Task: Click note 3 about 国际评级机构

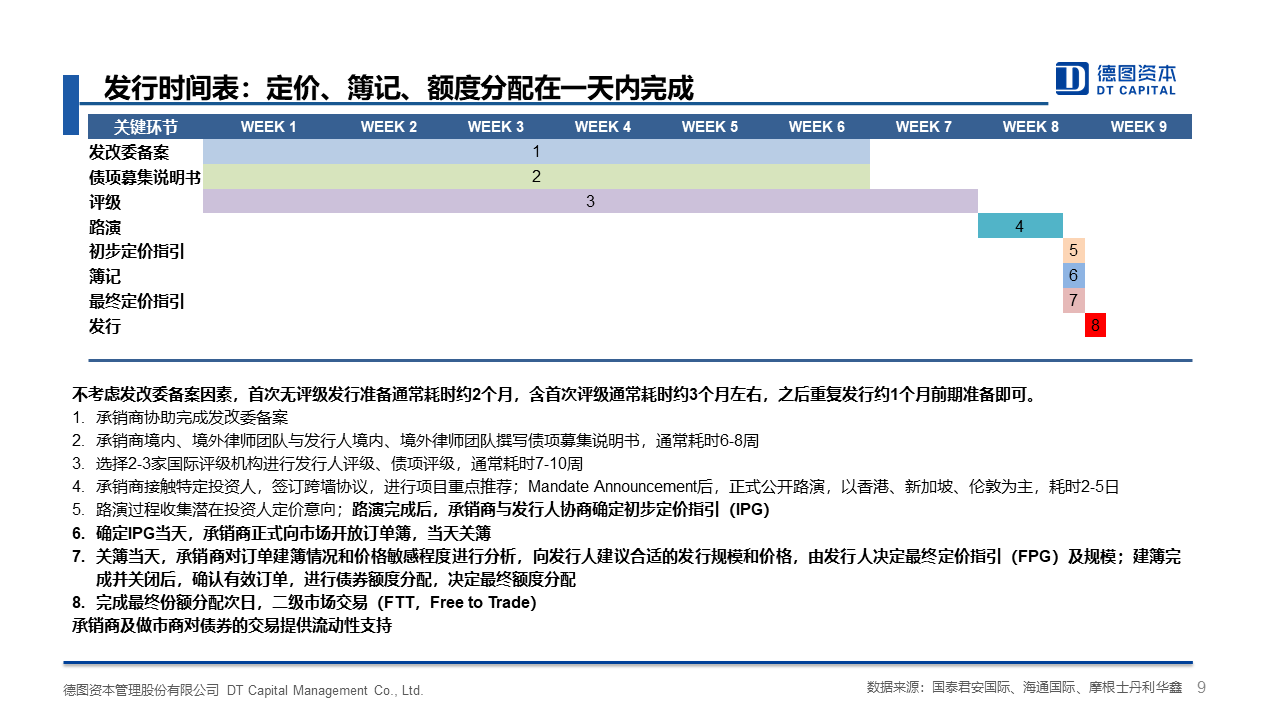Action: 327,464
